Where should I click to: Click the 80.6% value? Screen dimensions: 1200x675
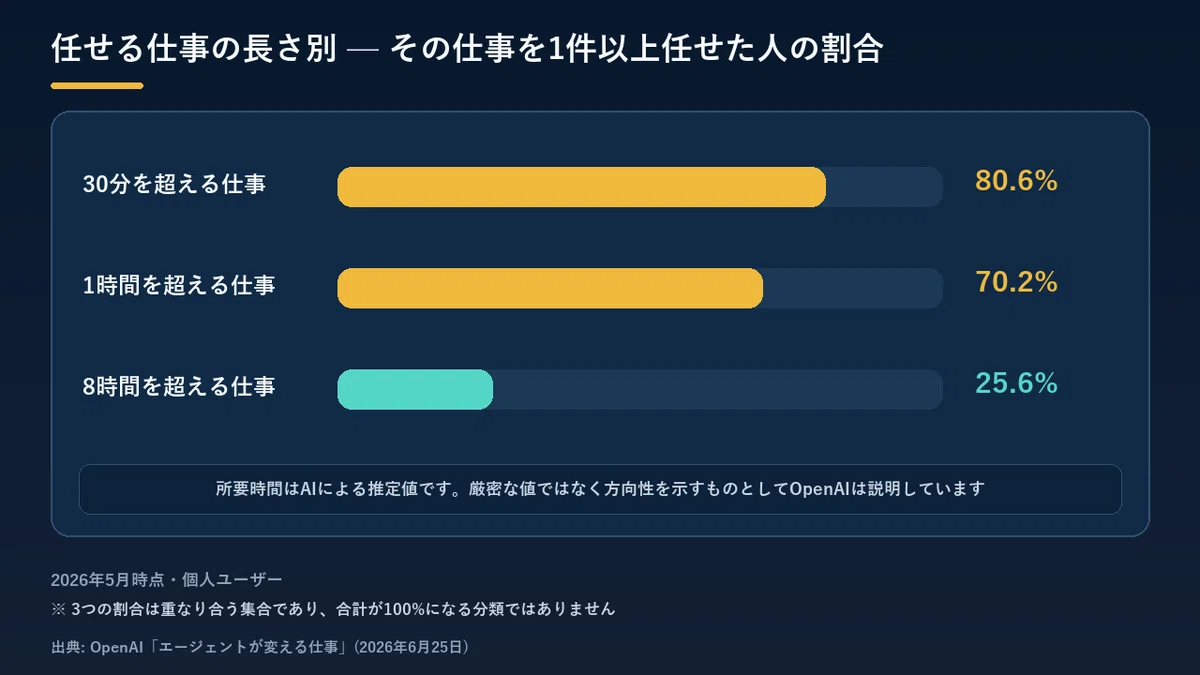1016,182
